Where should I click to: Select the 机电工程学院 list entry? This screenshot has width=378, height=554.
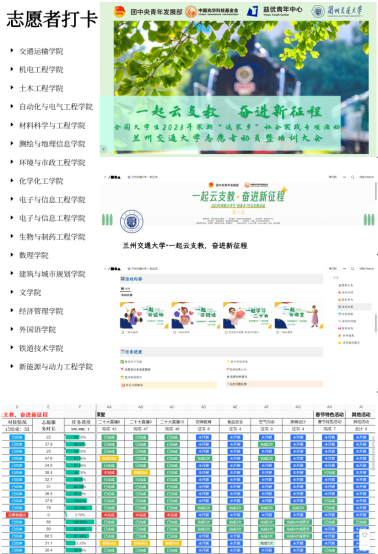click(41, 70)
